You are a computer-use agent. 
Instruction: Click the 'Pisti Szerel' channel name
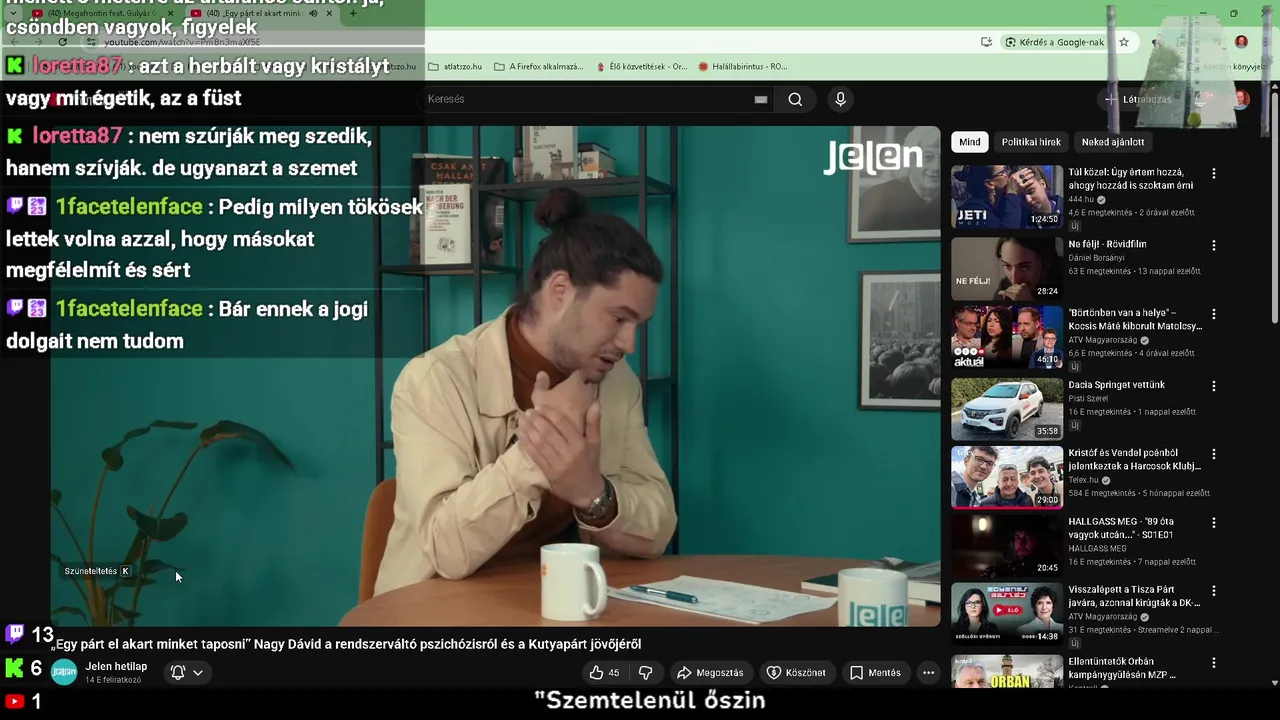point(1087,399)
